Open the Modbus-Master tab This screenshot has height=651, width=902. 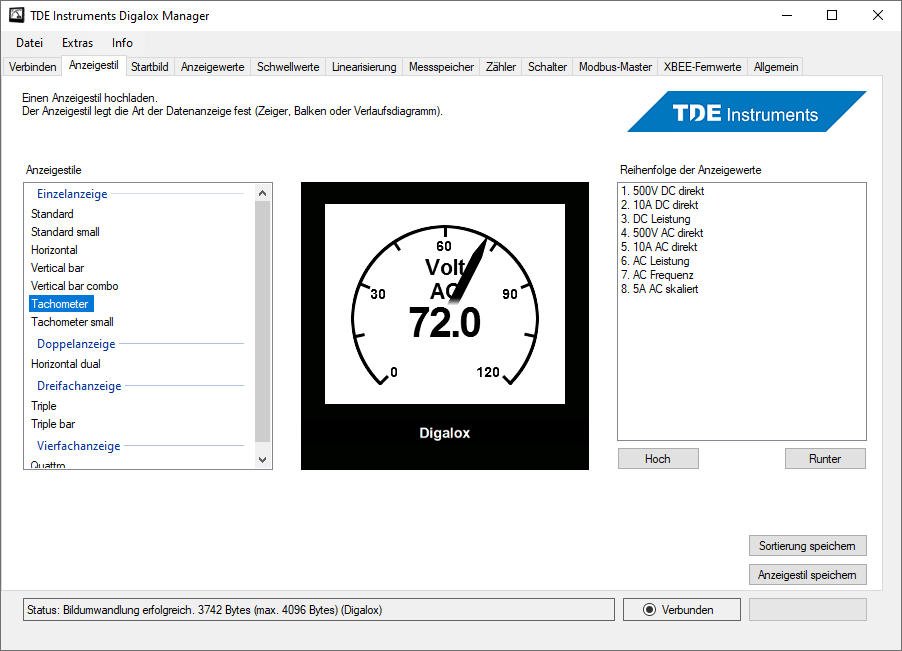click(615, 67)
